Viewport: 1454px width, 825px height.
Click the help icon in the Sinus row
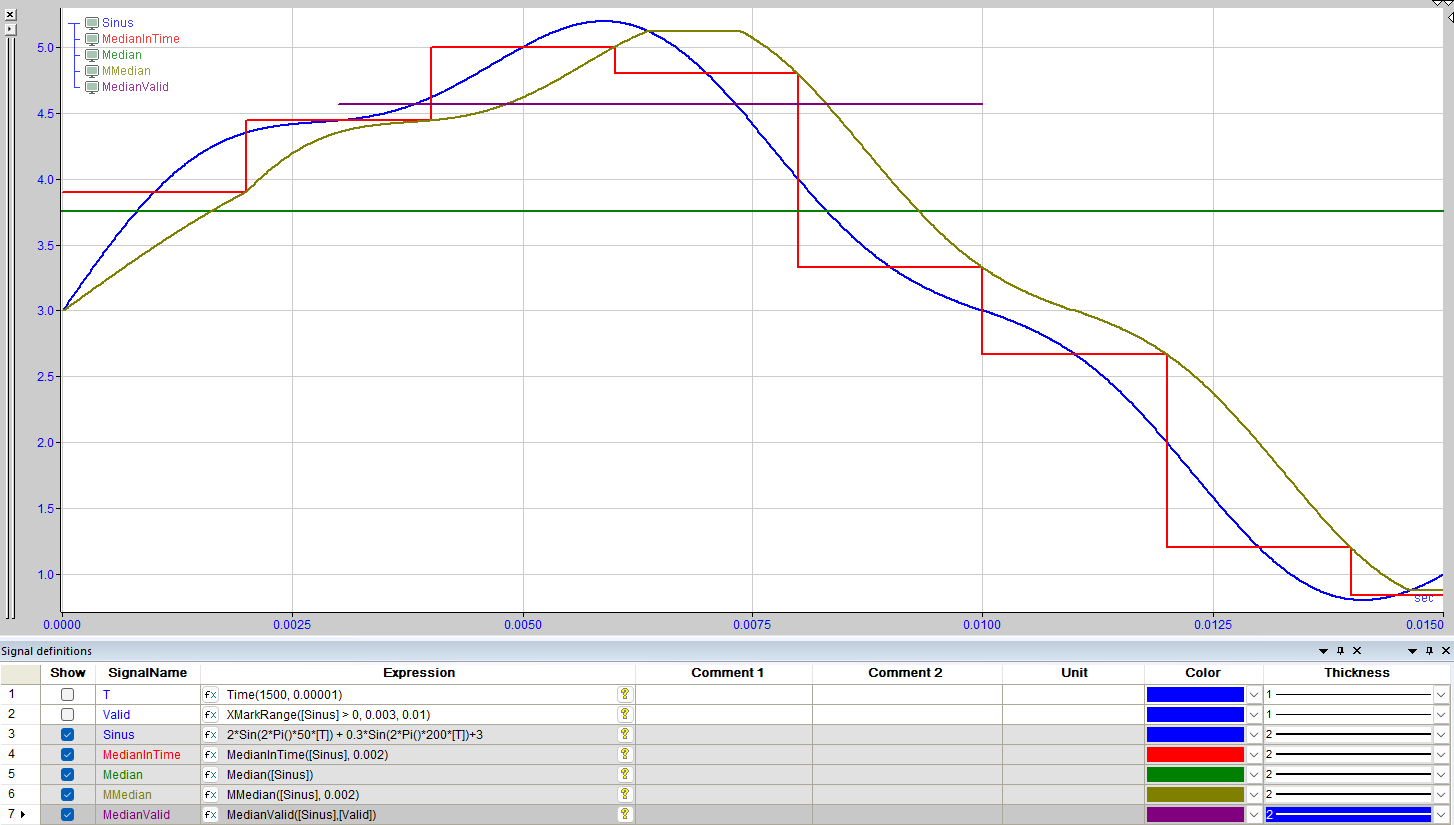click(x=625, y=734)
